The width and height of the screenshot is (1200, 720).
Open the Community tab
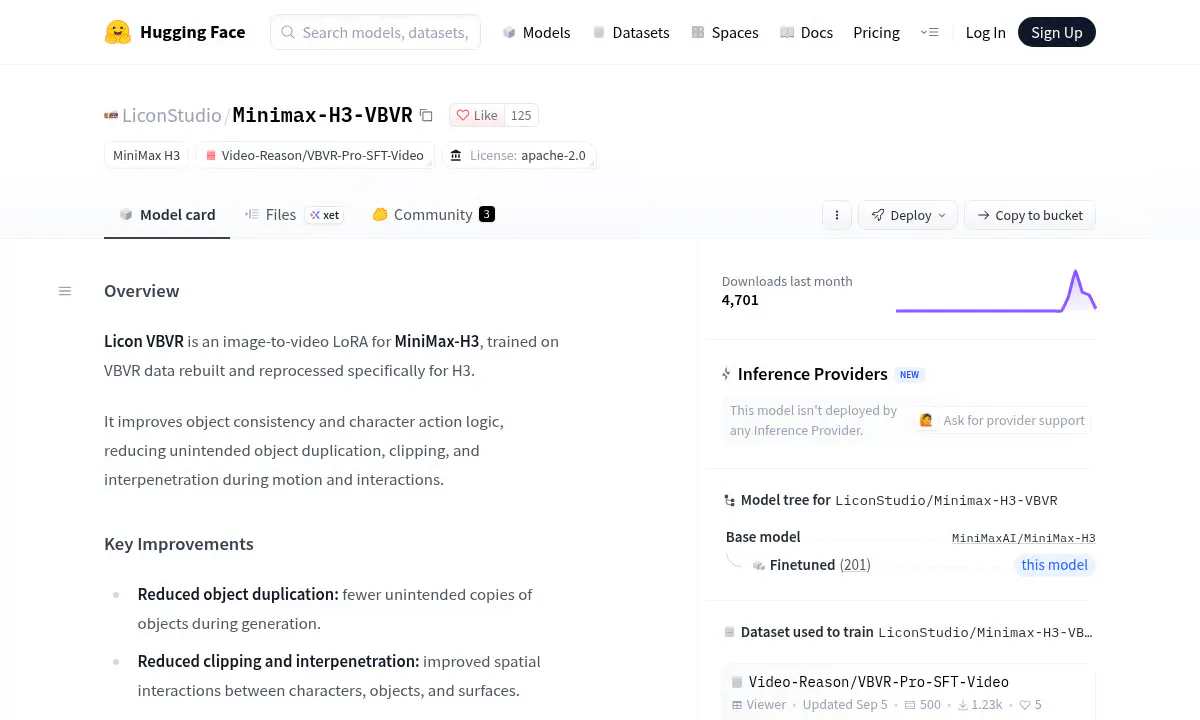[433, 214]
